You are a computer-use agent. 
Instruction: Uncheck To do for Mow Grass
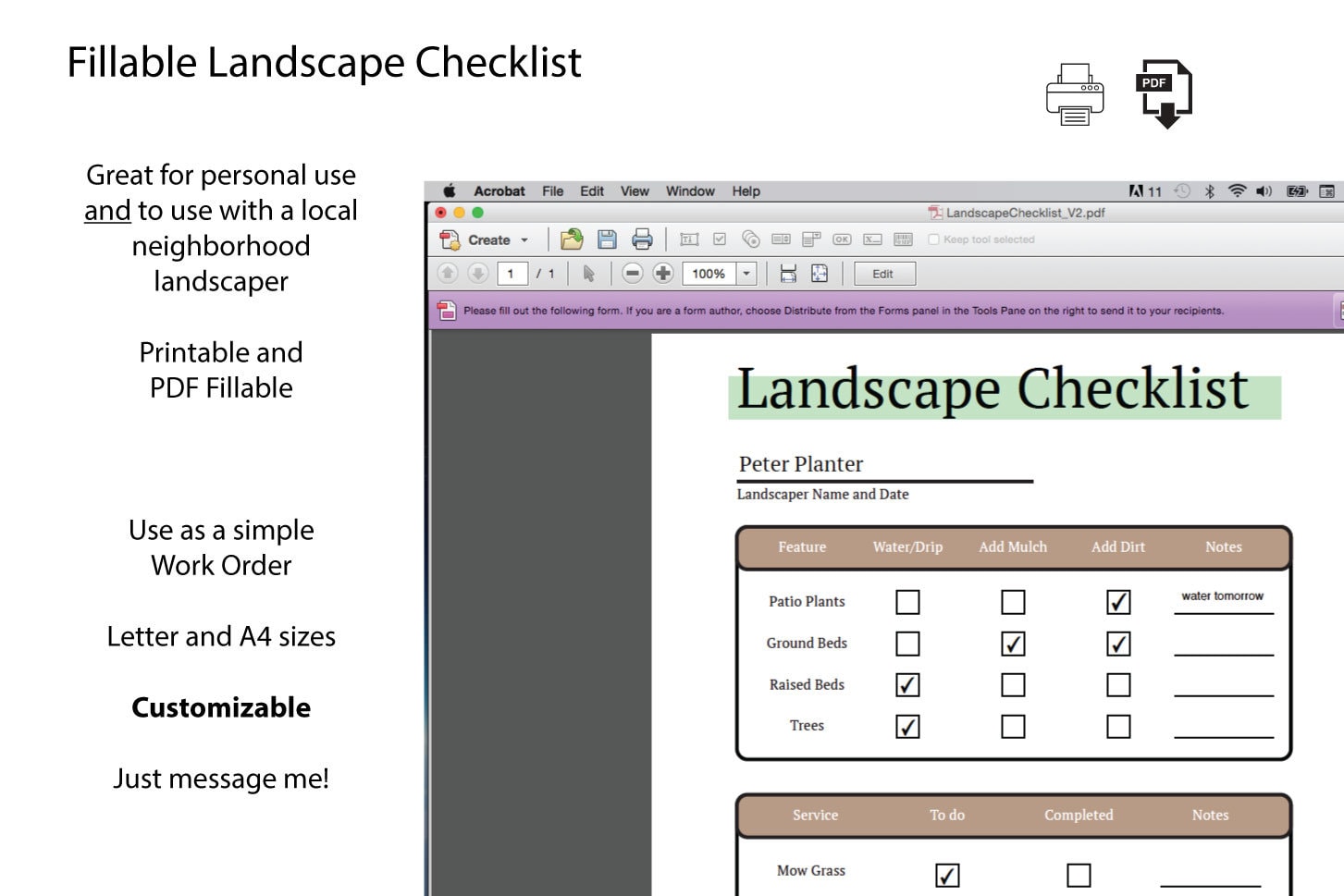[945, 873]
